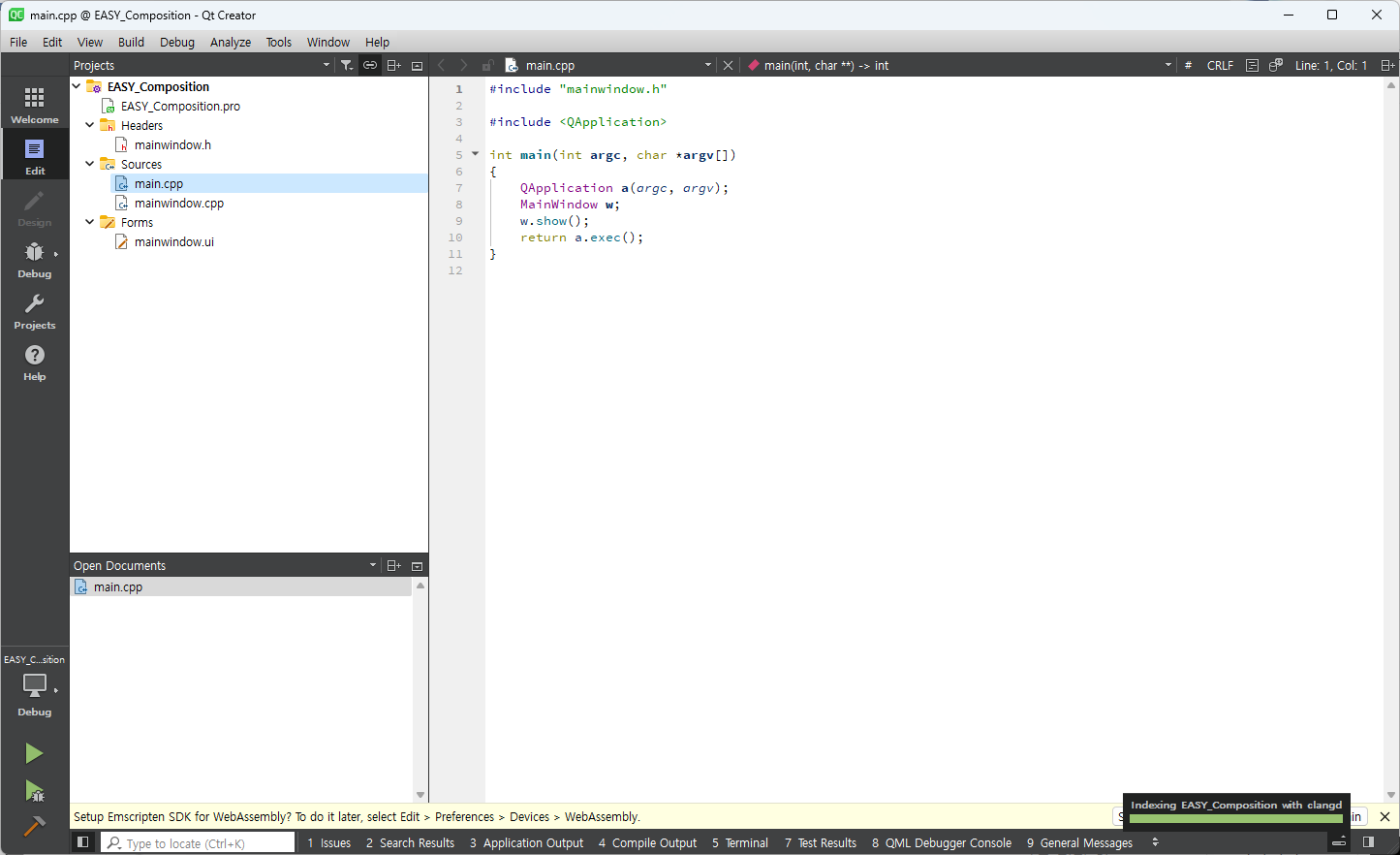Toggle synchronize with editor link icon
The height and width of the screenshot is (855, 1400).
pos(370,65)
